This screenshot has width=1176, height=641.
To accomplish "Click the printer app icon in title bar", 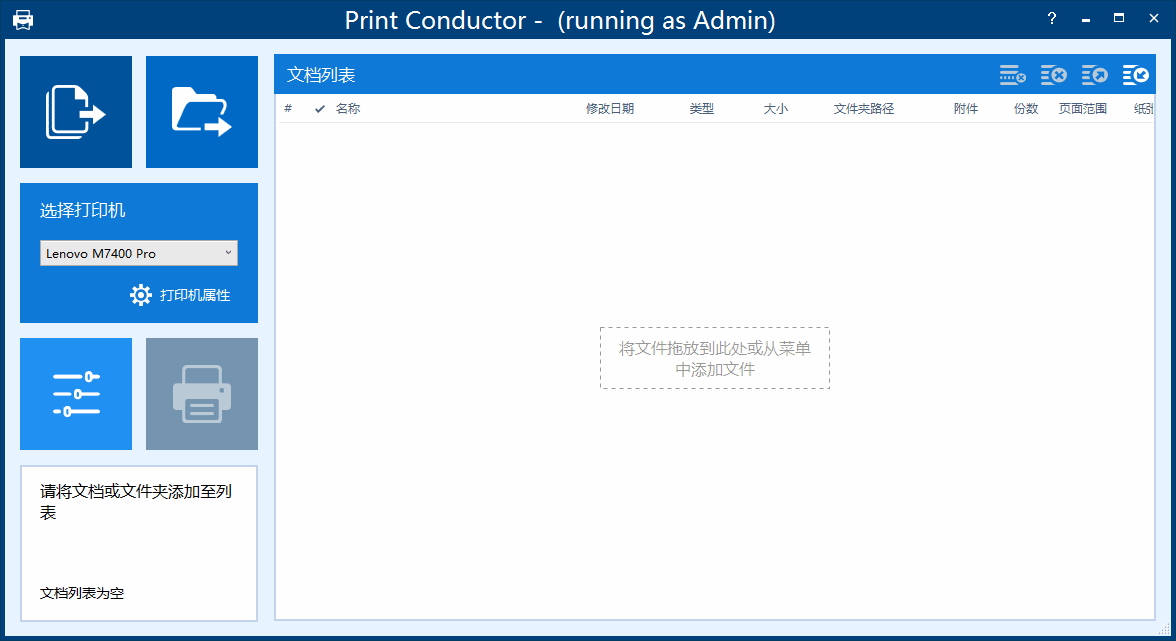I will [23, 19].
